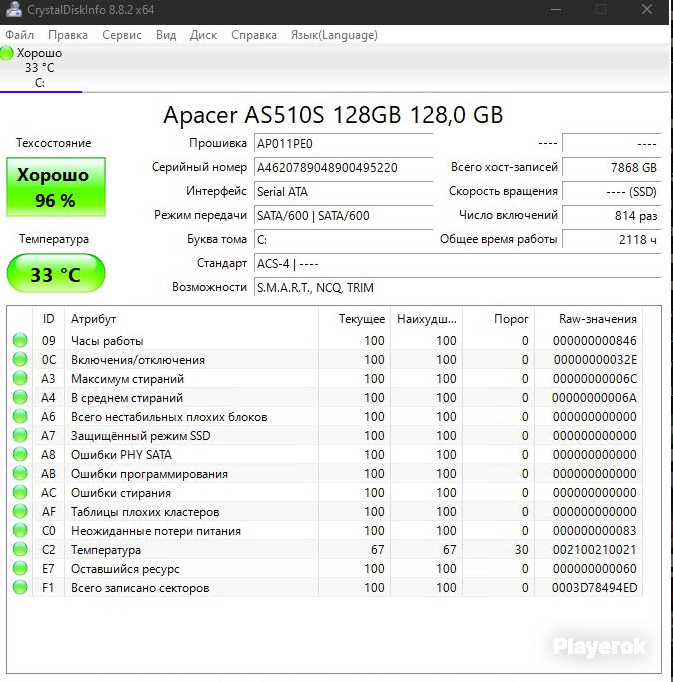This screenshot has width=673, height=682.
Task: Click the Интерфейс field Serial ATA
Action: [x=343, y=191]
